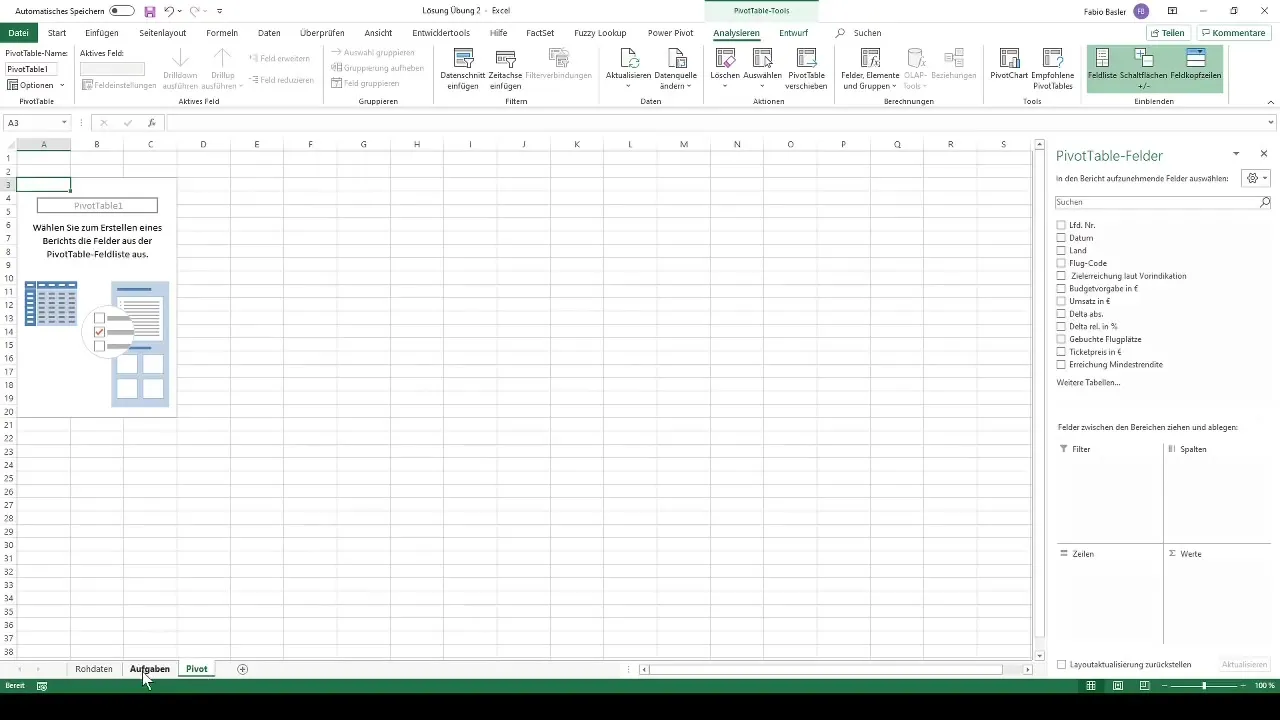Click the Kommentare button
Viewport: 1280px width, 720px height.
click(1234, 33)
